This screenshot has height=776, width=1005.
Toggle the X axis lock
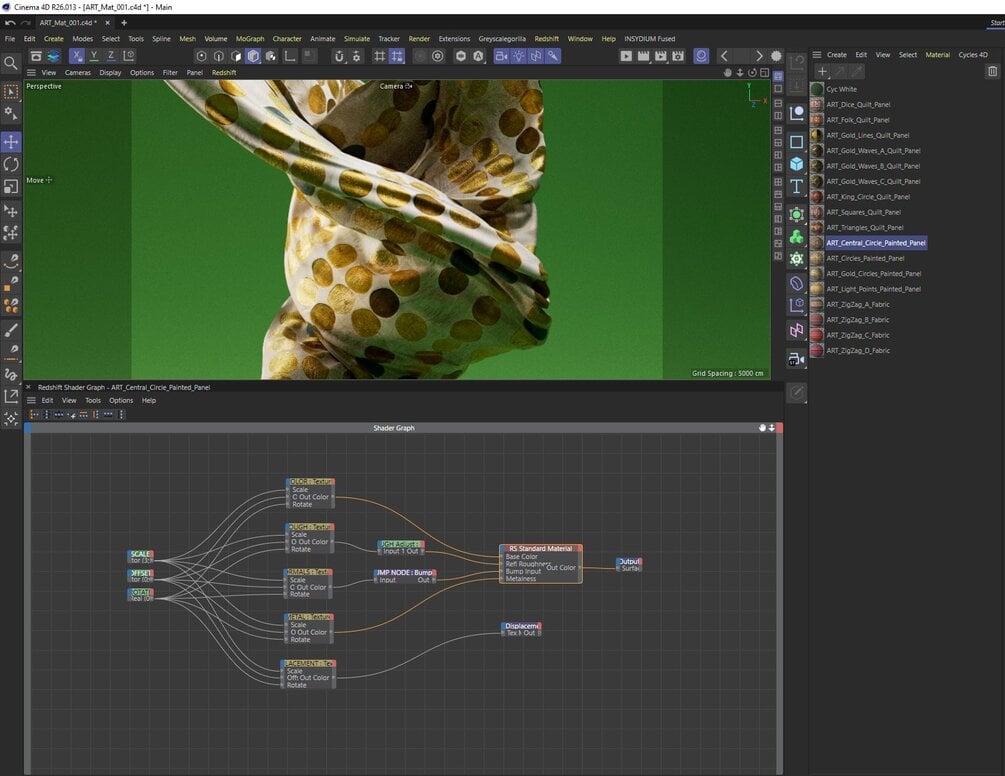77,56
